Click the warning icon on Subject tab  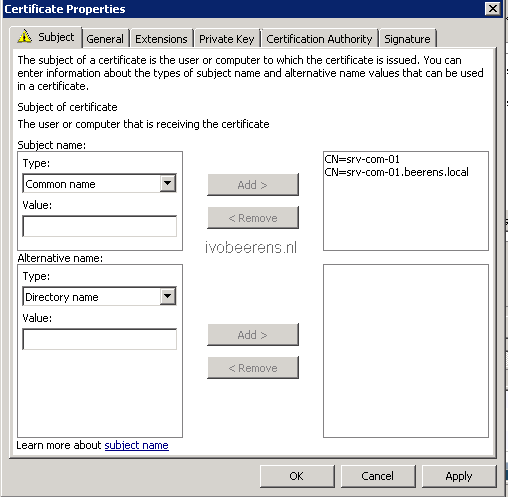pyautogui.click(x=25, y=36)
